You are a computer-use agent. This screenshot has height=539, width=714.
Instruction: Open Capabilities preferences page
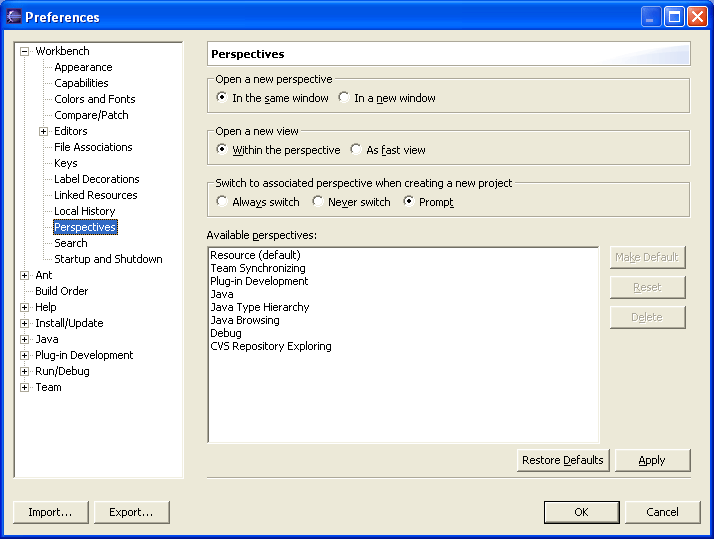point(81,83)
